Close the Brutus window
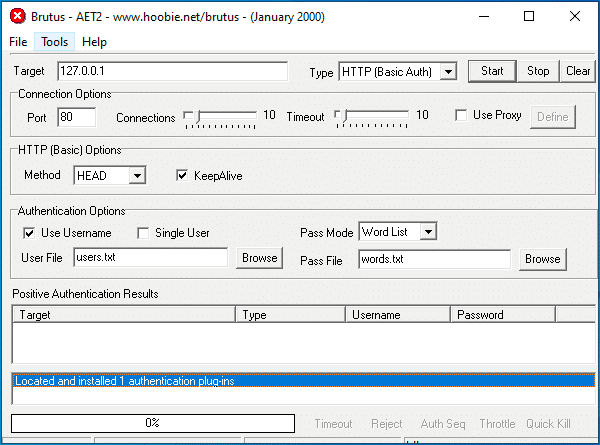The height and width of the screenshot is (445, 600). click(575, 16)
